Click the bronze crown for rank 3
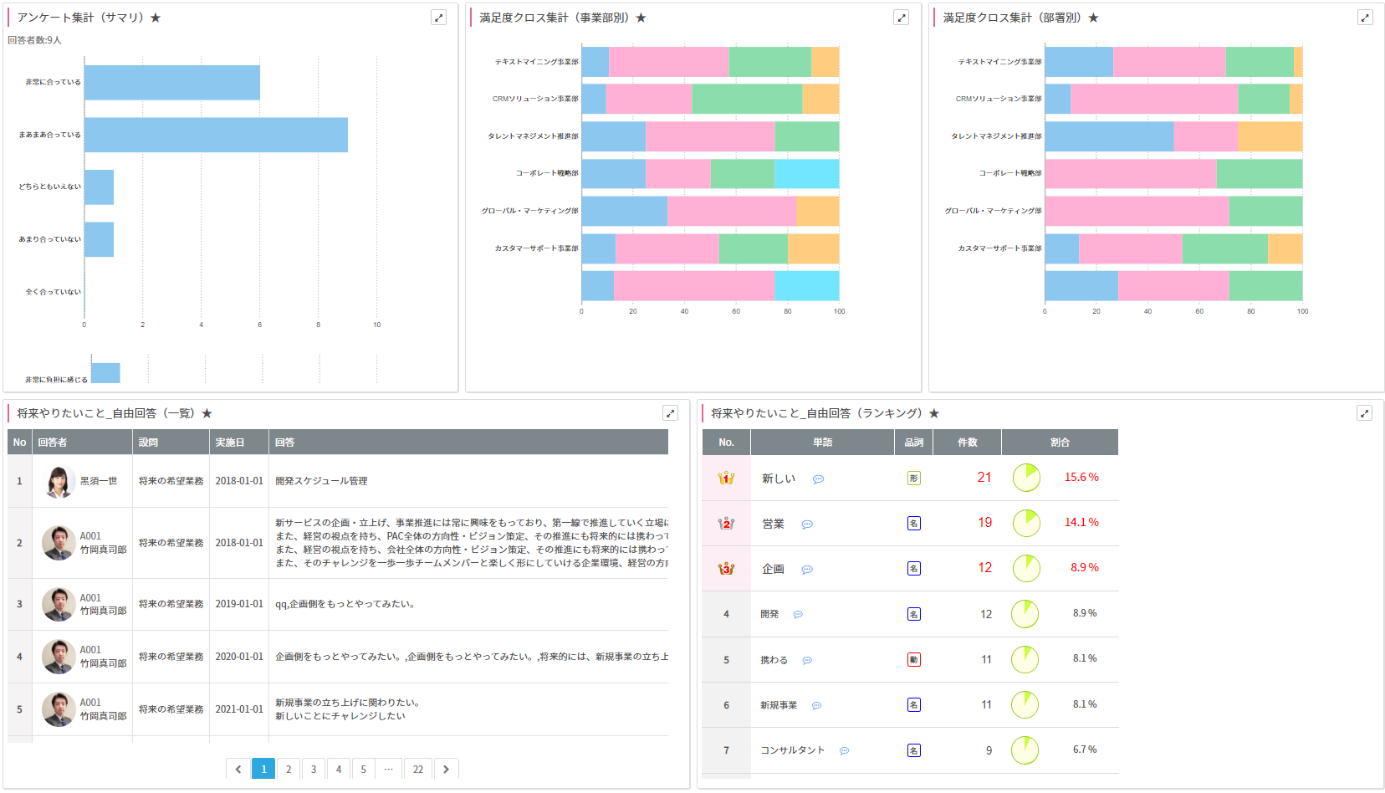 [x=726, y=568]
